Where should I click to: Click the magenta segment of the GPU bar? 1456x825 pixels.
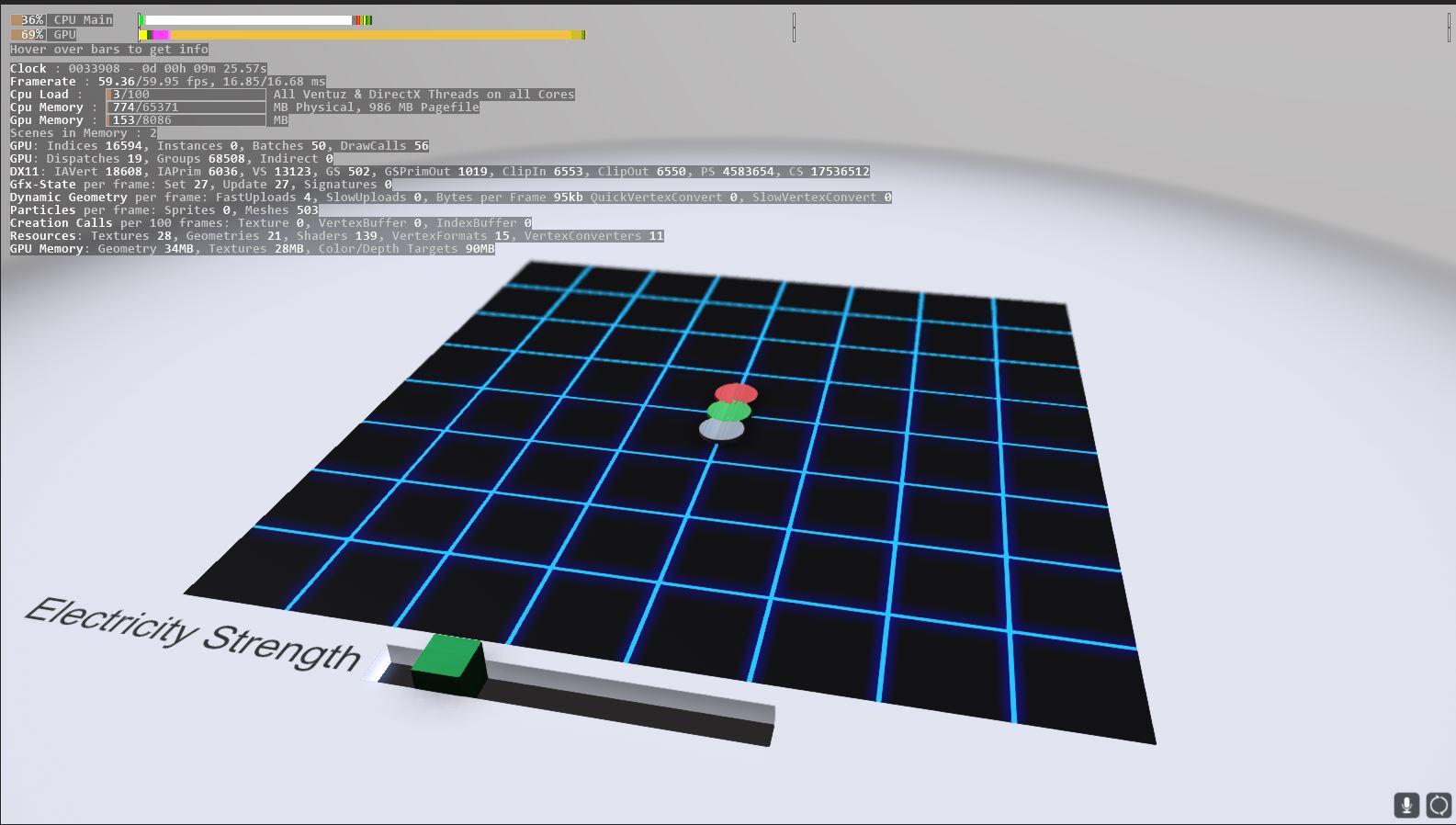pos(160,35)
